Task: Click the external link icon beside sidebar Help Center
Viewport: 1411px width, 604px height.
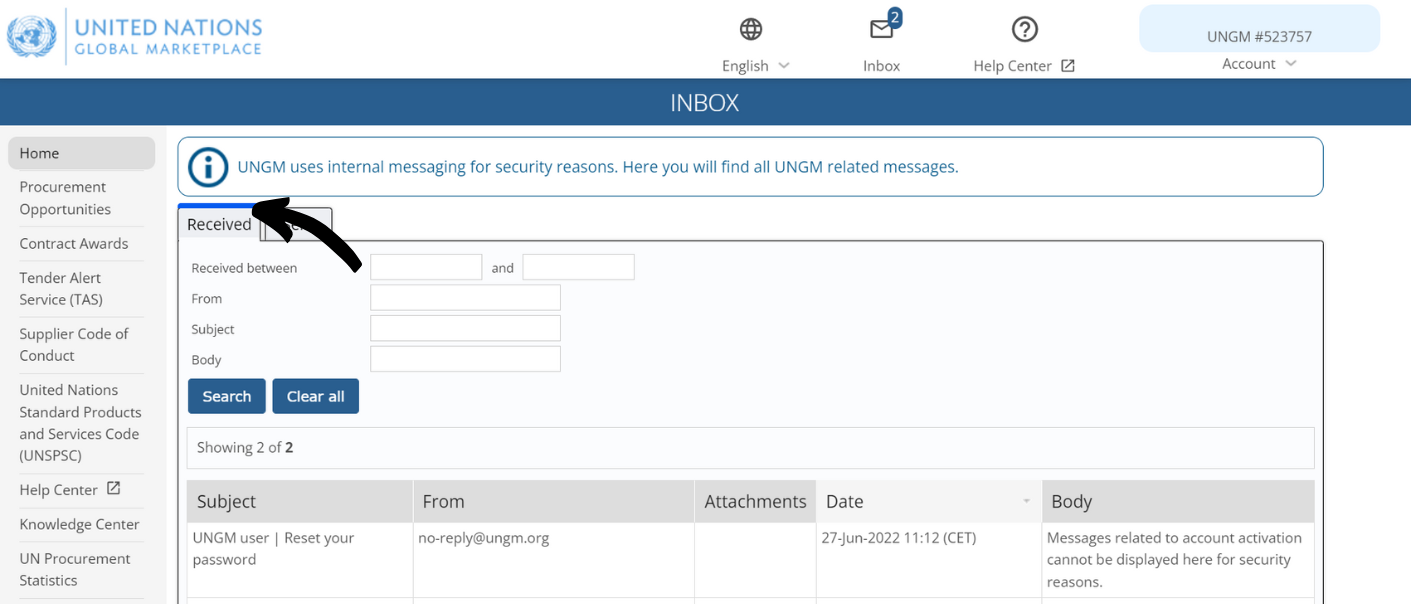Action: pyautogui.click(x=114, y=488)
